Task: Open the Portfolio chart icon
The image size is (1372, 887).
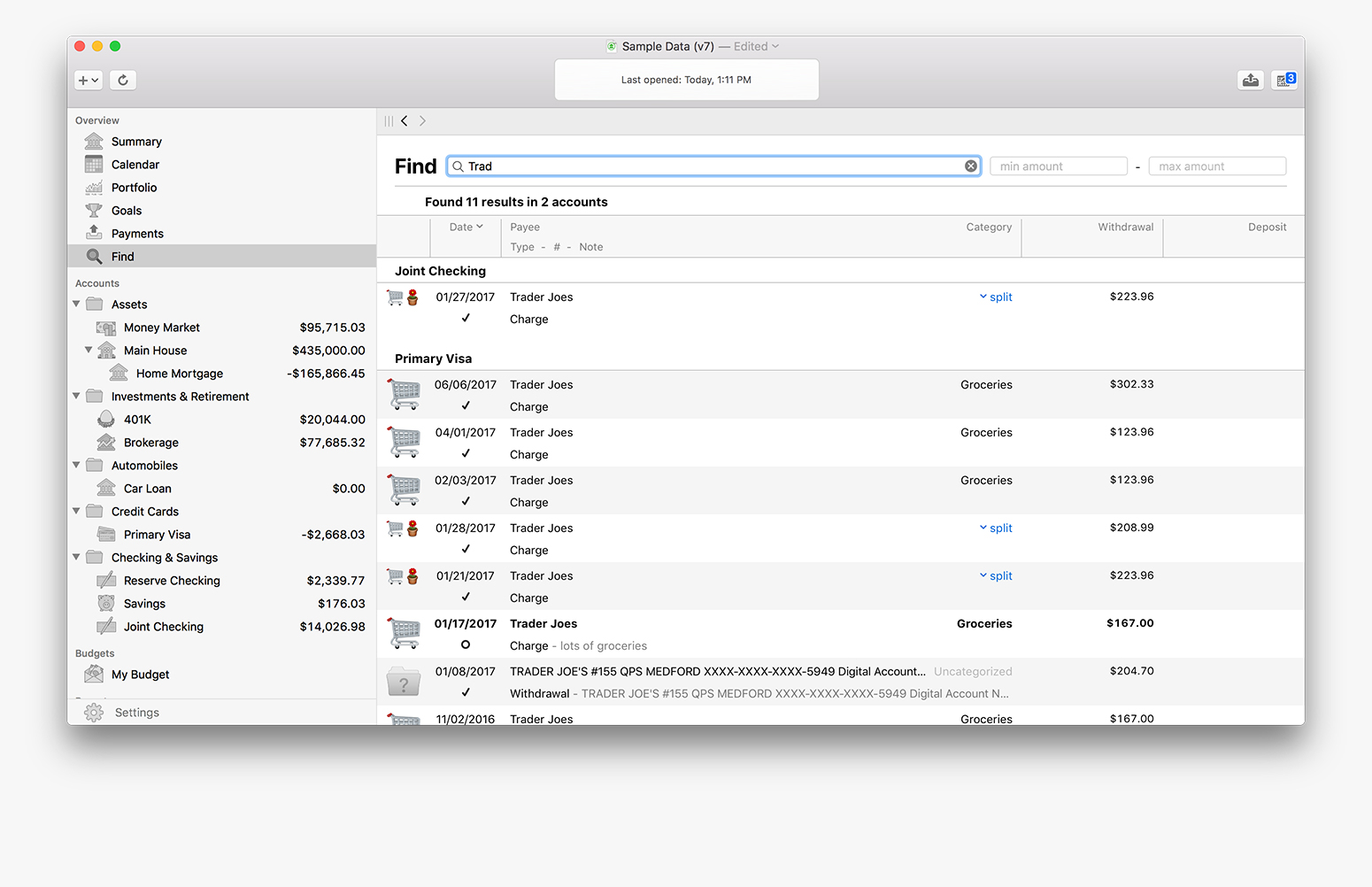Action: click(x=94, y=188)
